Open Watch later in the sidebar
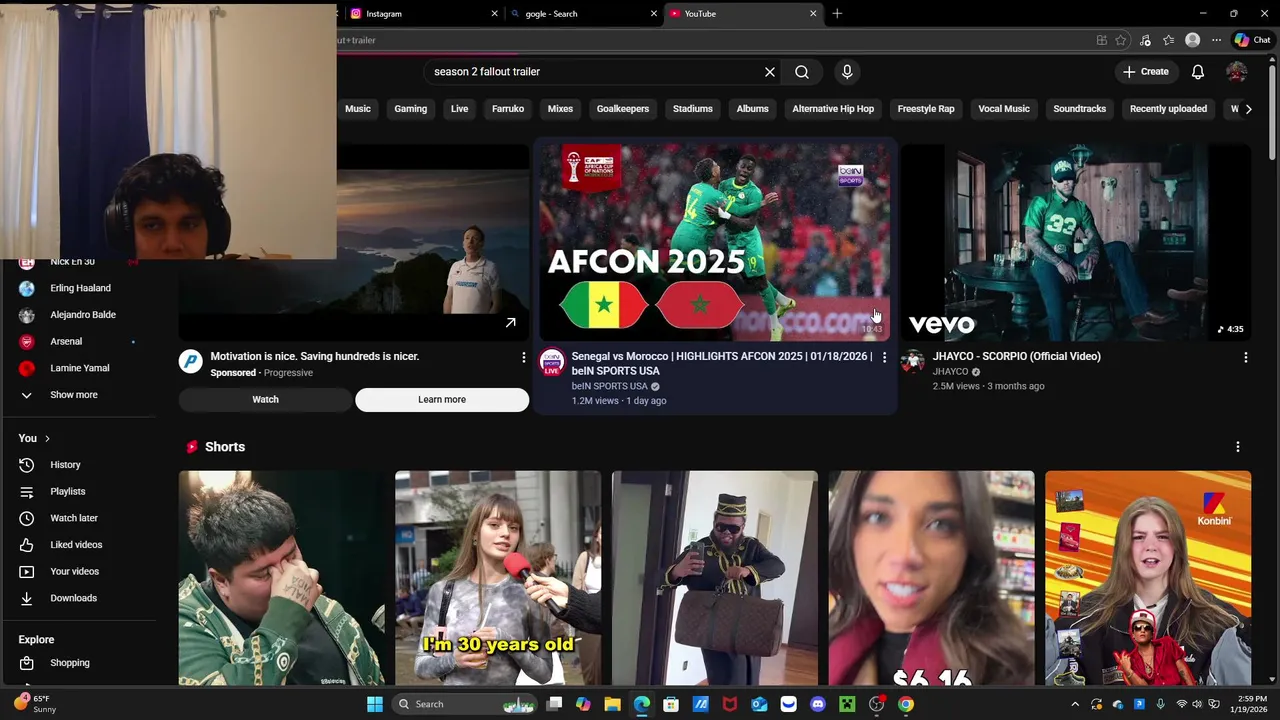Screen dimensions: 1280x720 click(72, 518)
